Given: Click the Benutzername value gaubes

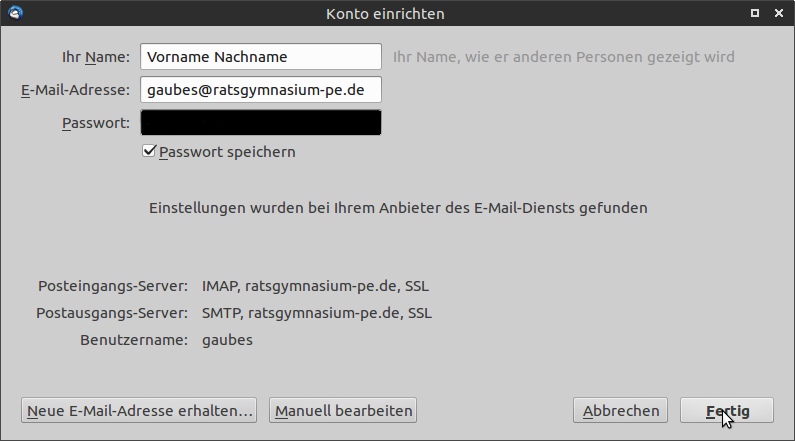Looking at the screenshot, I should pos(227,340).
